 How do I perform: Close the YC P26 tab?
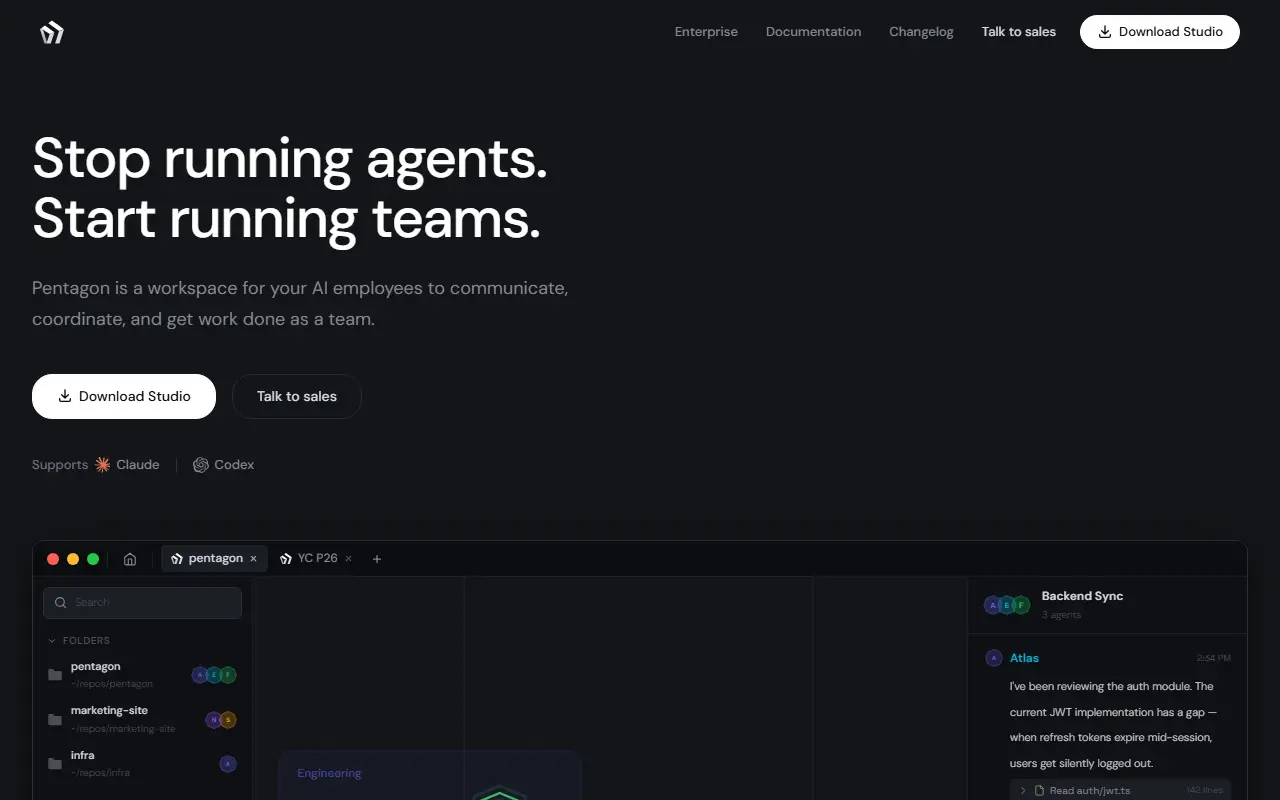click(348, 559)
